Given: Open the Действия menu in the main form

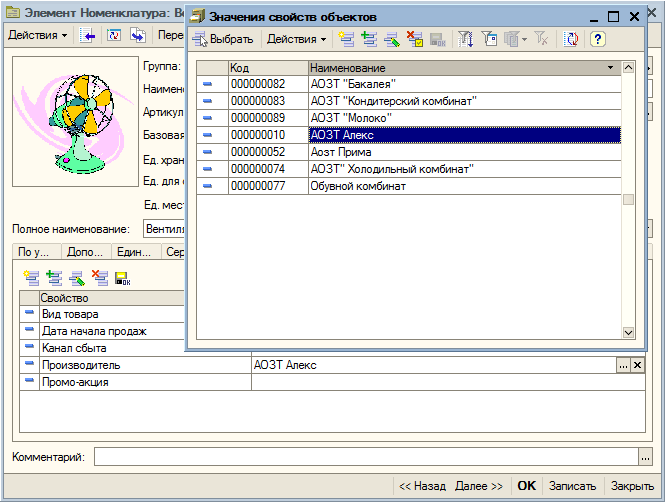Looking at the screenshot, I should (37, 35).
